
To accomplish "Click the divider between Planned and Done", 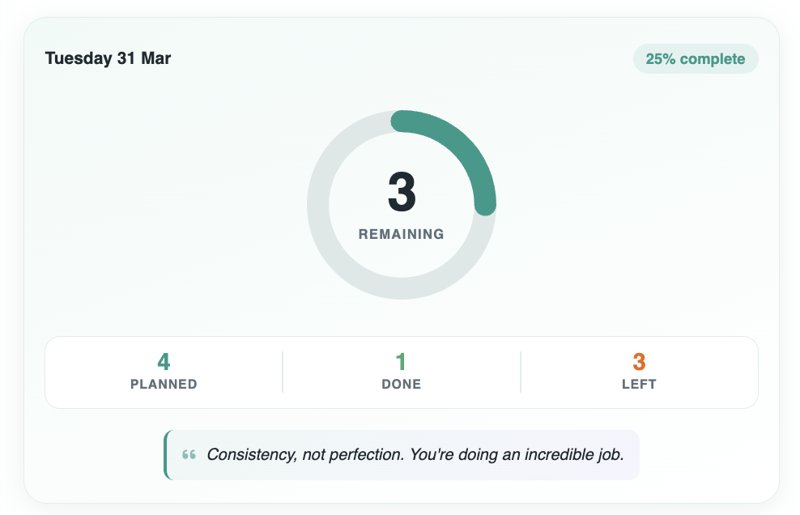I will coord(283,372).
